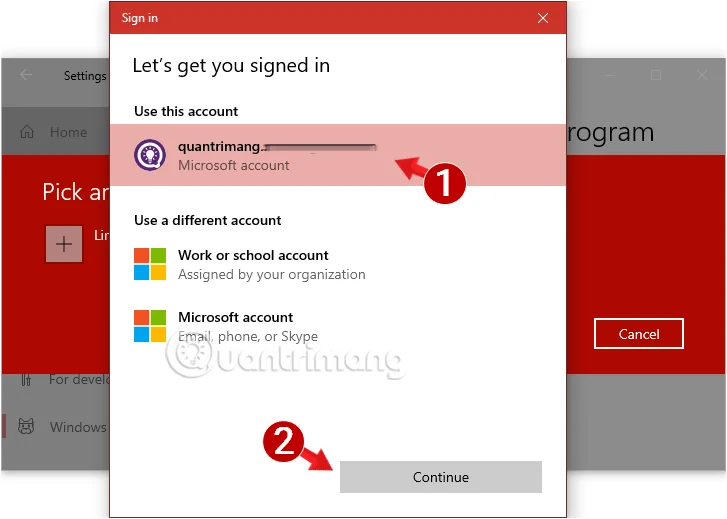Viewport: 727px width, 519px height.
Task: Open Windows Insider item in Settings sidebar
Action: [56, 427]
